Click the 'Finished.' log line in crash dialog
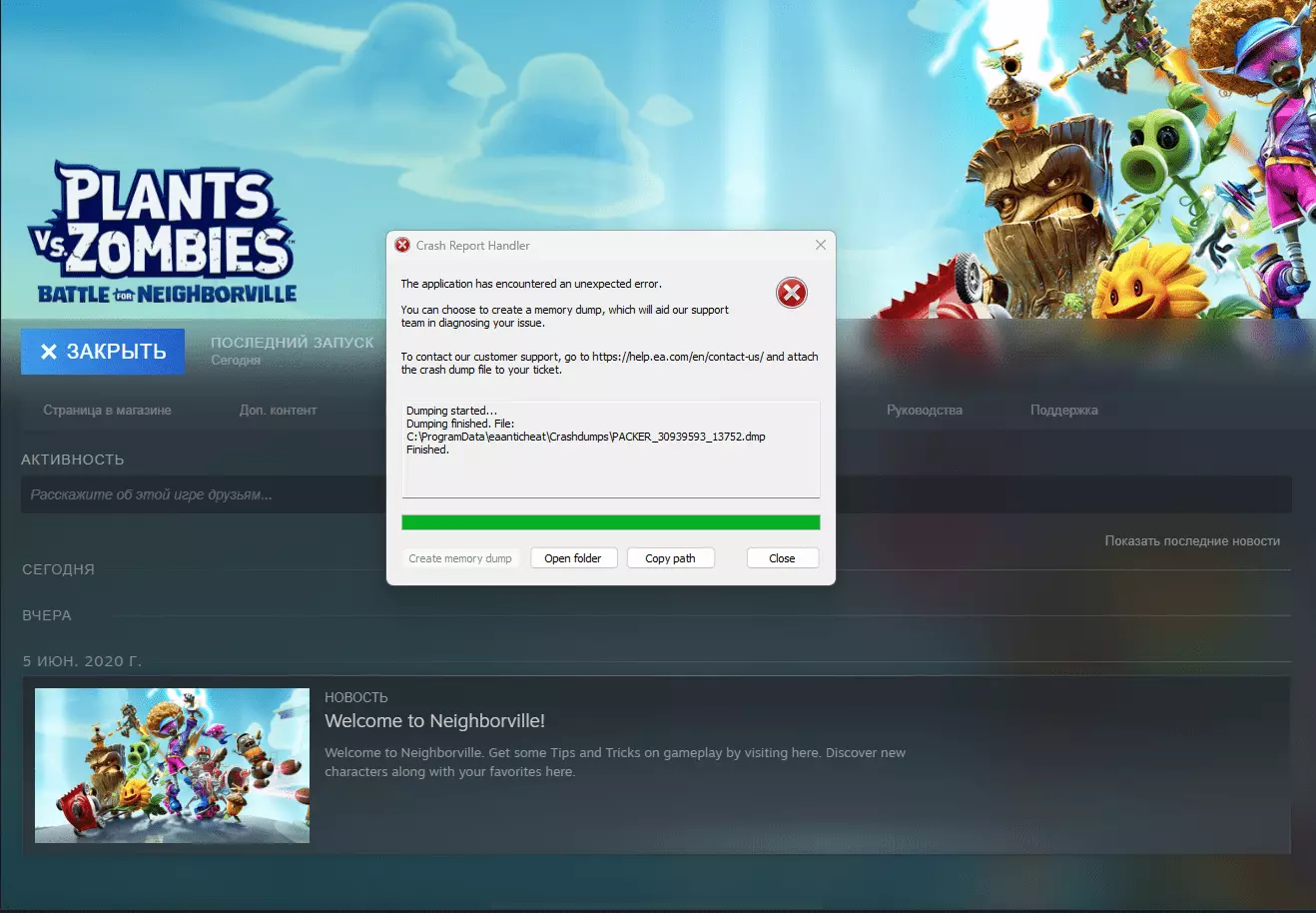 point(427,450)
